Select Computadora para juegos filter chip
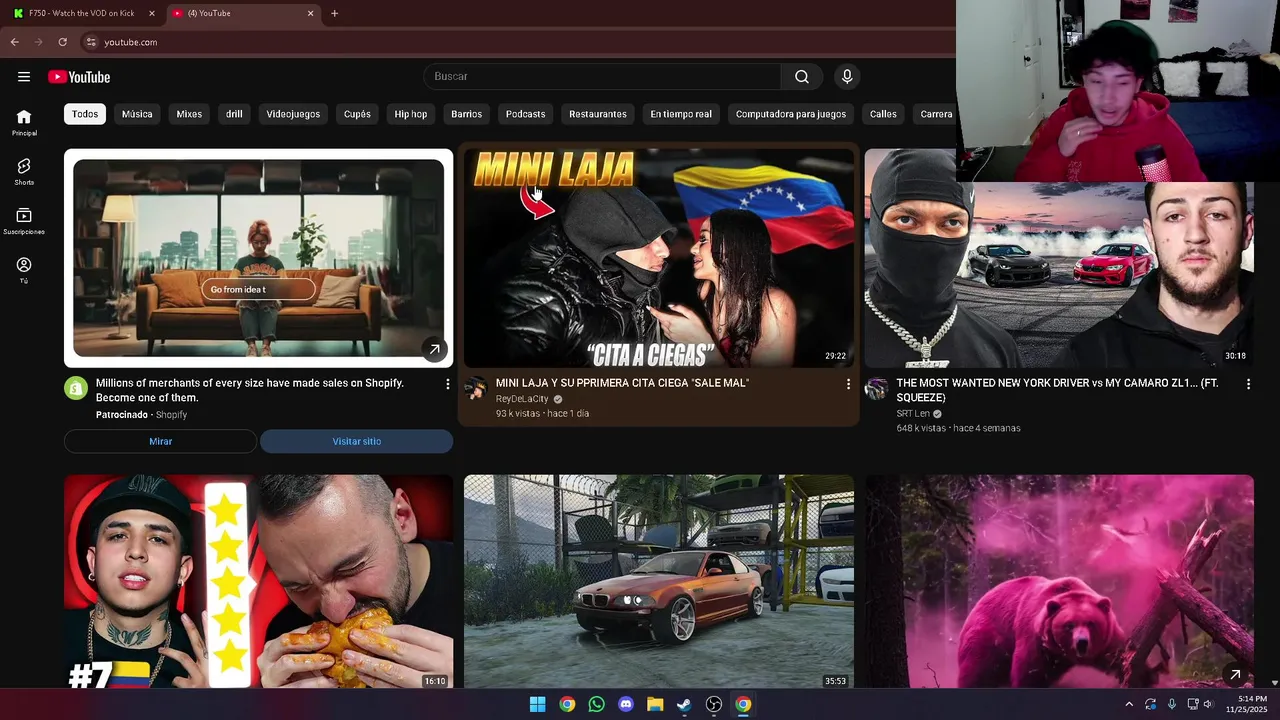1280x720 pixels. (791, 114)
